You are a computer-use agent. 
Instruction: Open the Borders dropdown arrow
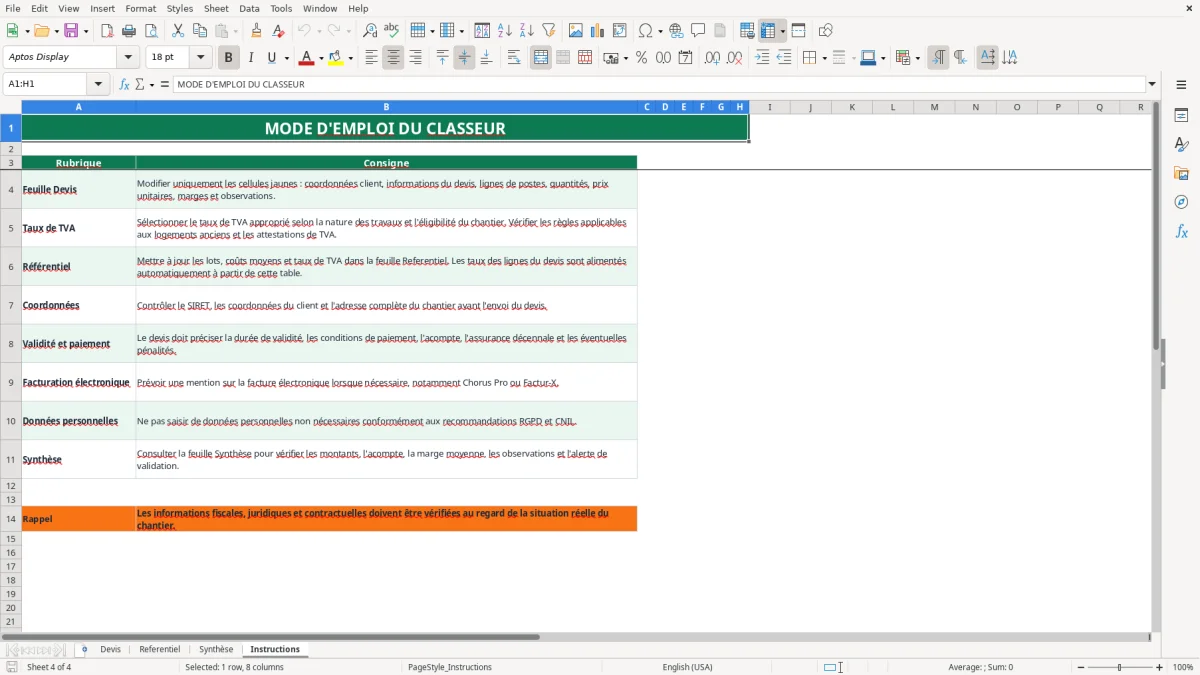coord(824,58)
